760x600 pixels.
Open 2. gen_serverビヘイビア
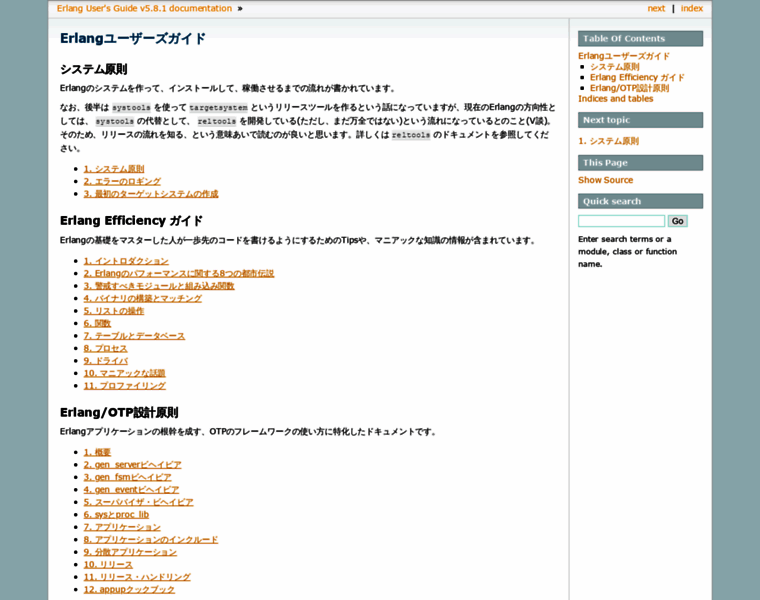132,465
